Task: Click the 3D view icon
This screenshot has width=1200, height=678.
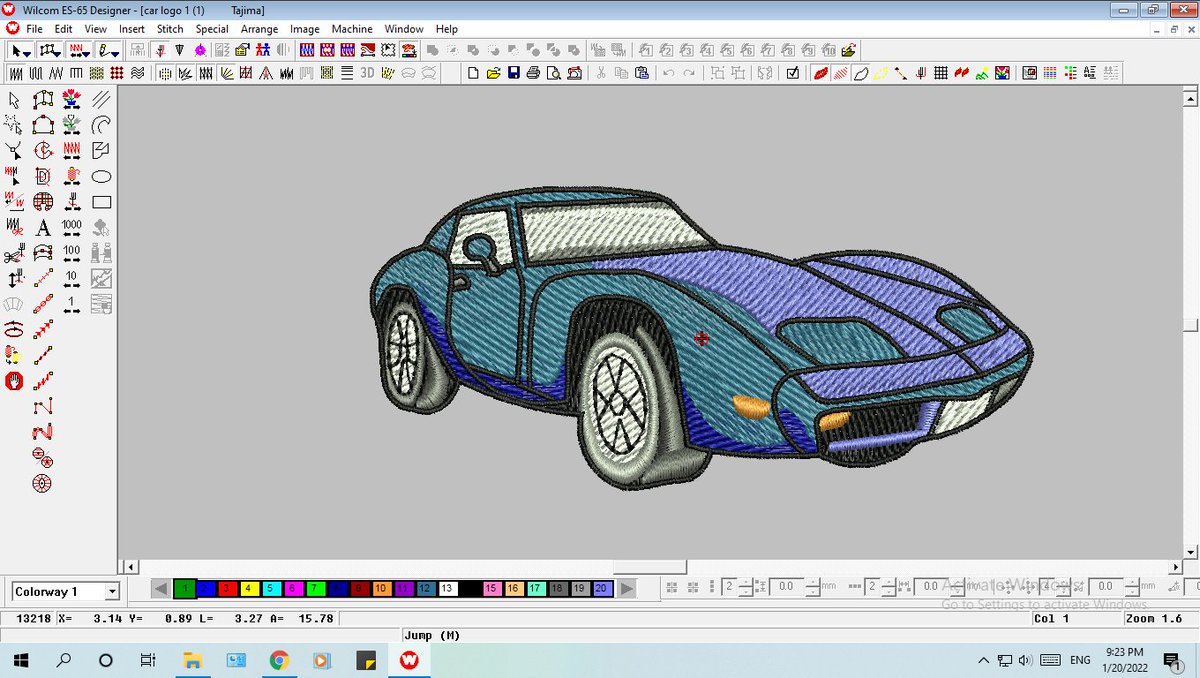Action: pyautogui.click(x=367, y=73)
